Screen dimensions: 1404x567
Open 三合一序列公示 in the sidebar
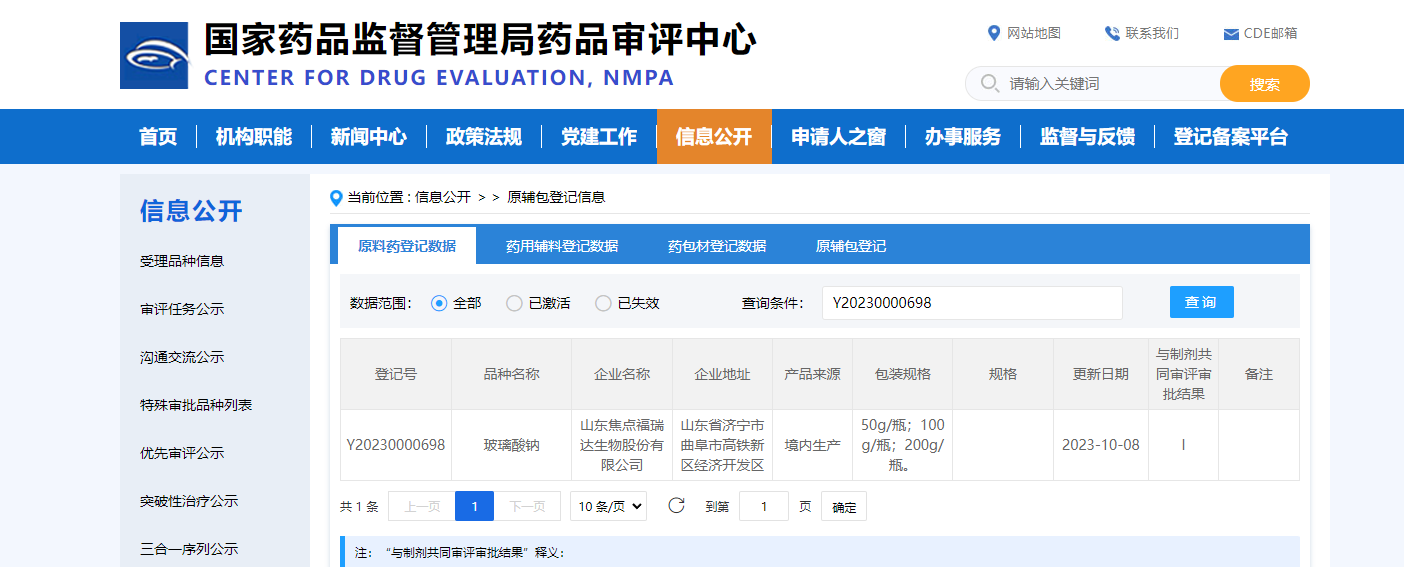pyautogui.click(x=189, y=549)
